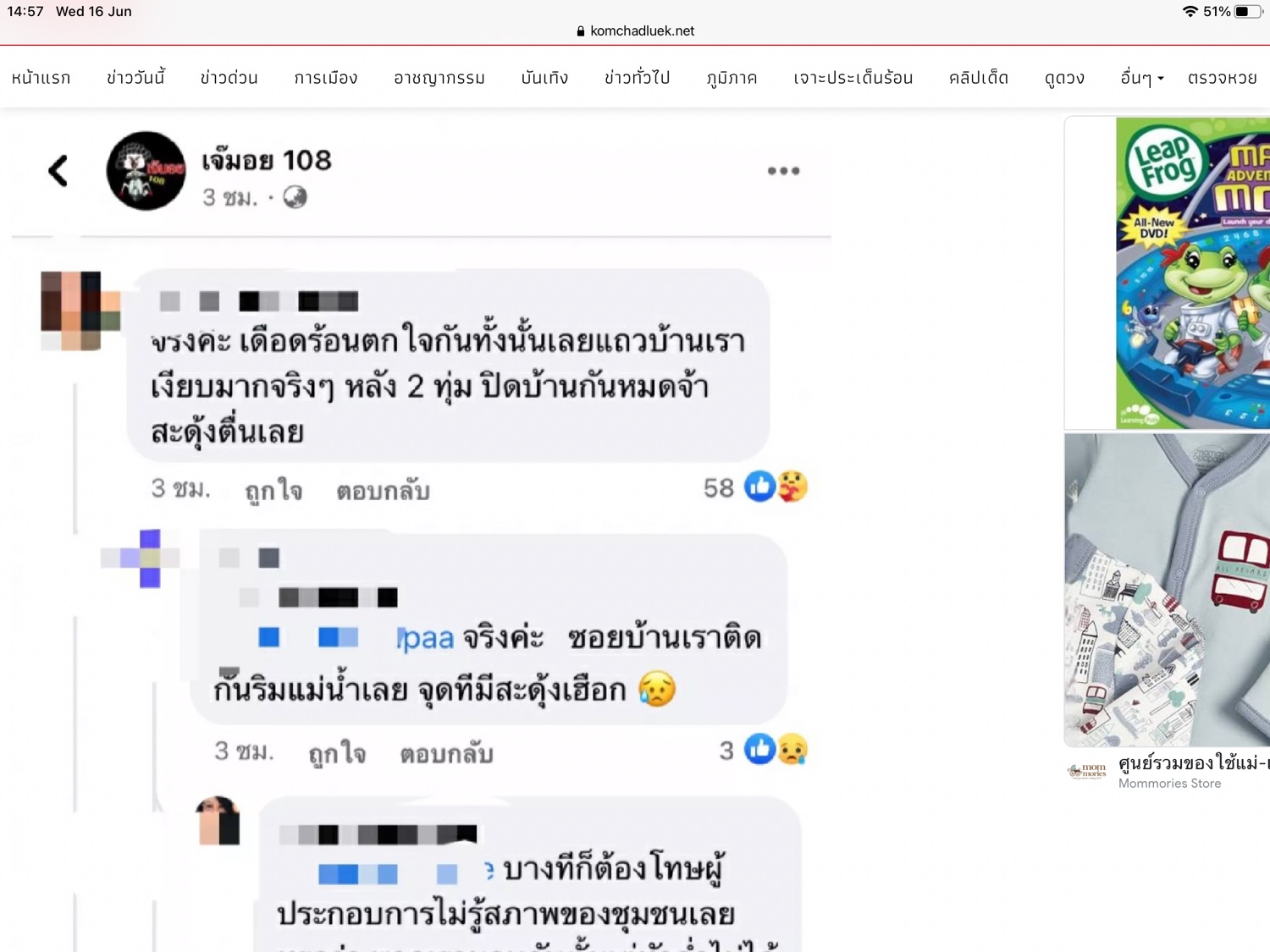Click ตอบกลับ under the second comment
Image resolution: width=1270 pixels, height=952 pixels.
pyautogui.click(x=446, y=752)
